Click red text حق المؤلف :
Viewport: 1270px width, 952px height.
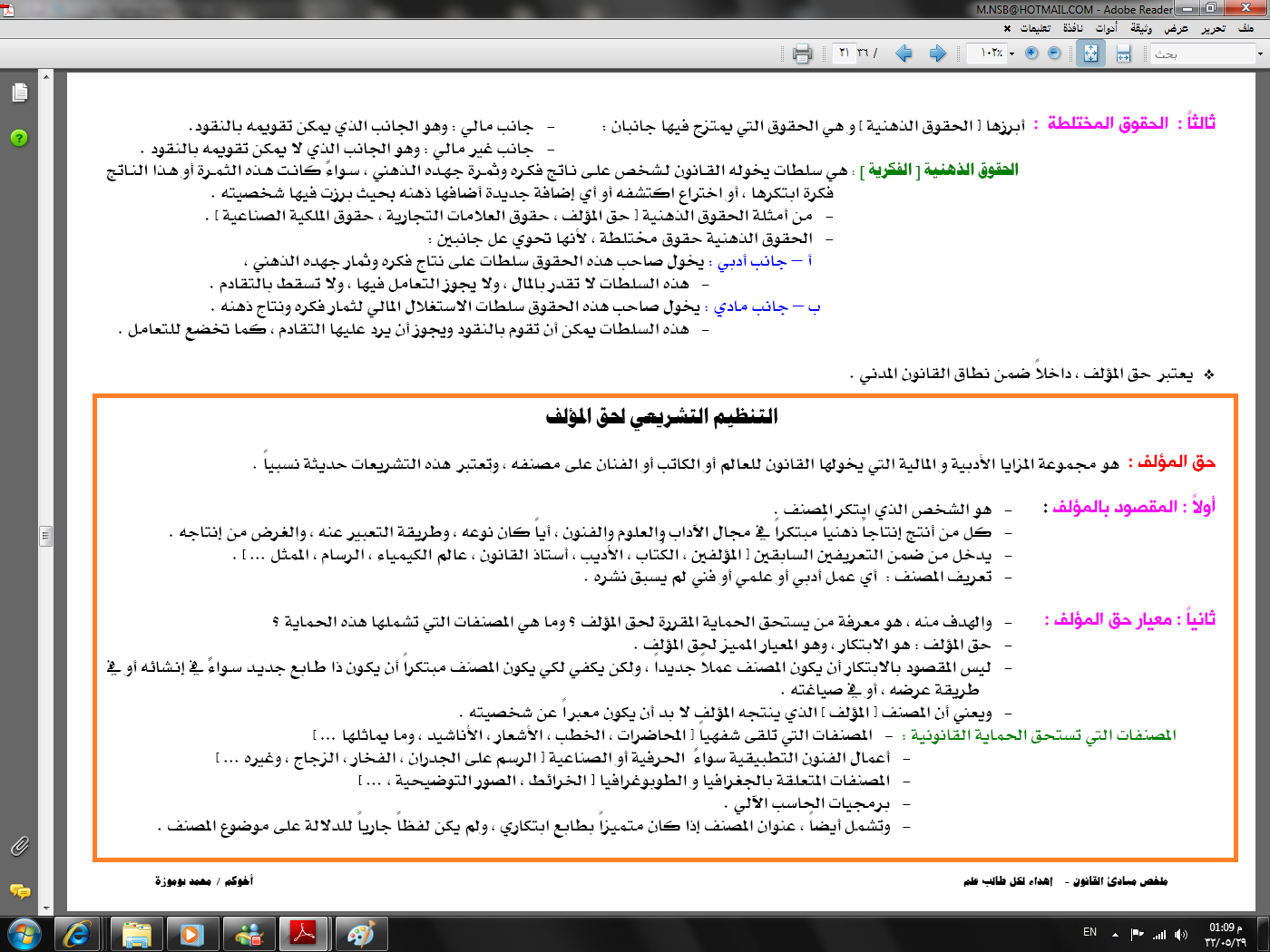(1171, 462)
